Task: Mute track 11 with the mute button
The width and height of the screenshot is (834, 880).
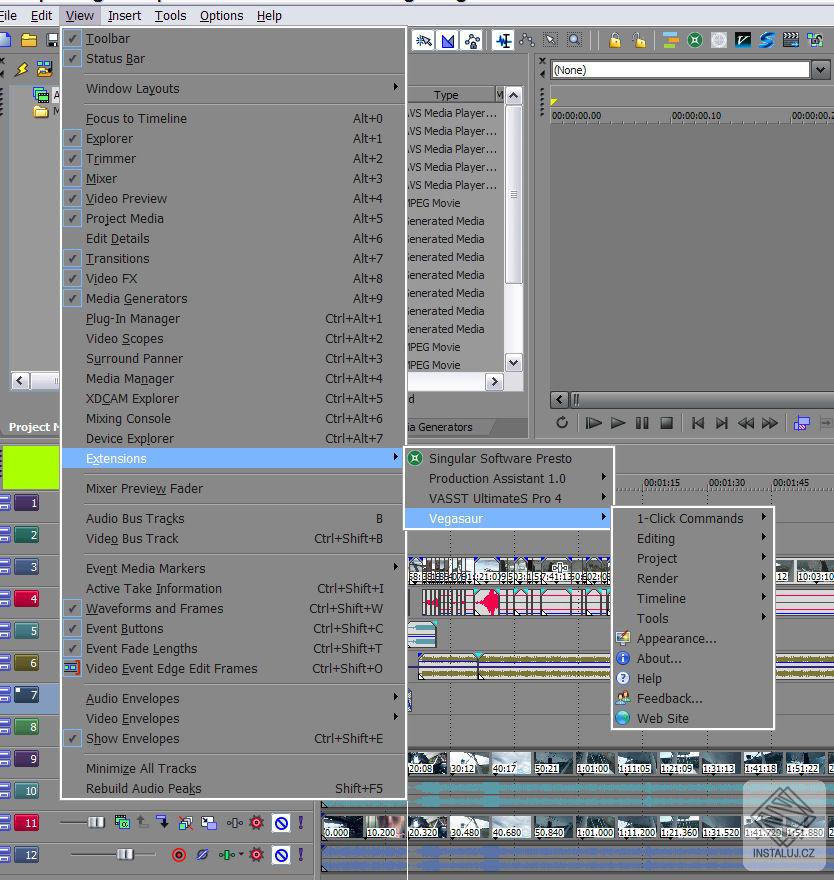Action: [x=281, y=823]
